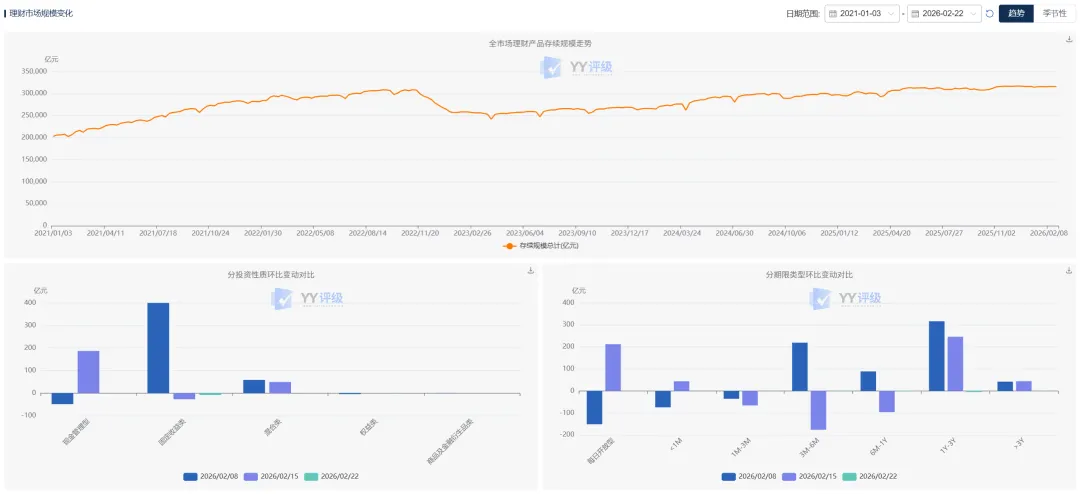Click the 现金管理型 bar for 2026/02/15
The image size is (1080, 494).
[88, 372]
